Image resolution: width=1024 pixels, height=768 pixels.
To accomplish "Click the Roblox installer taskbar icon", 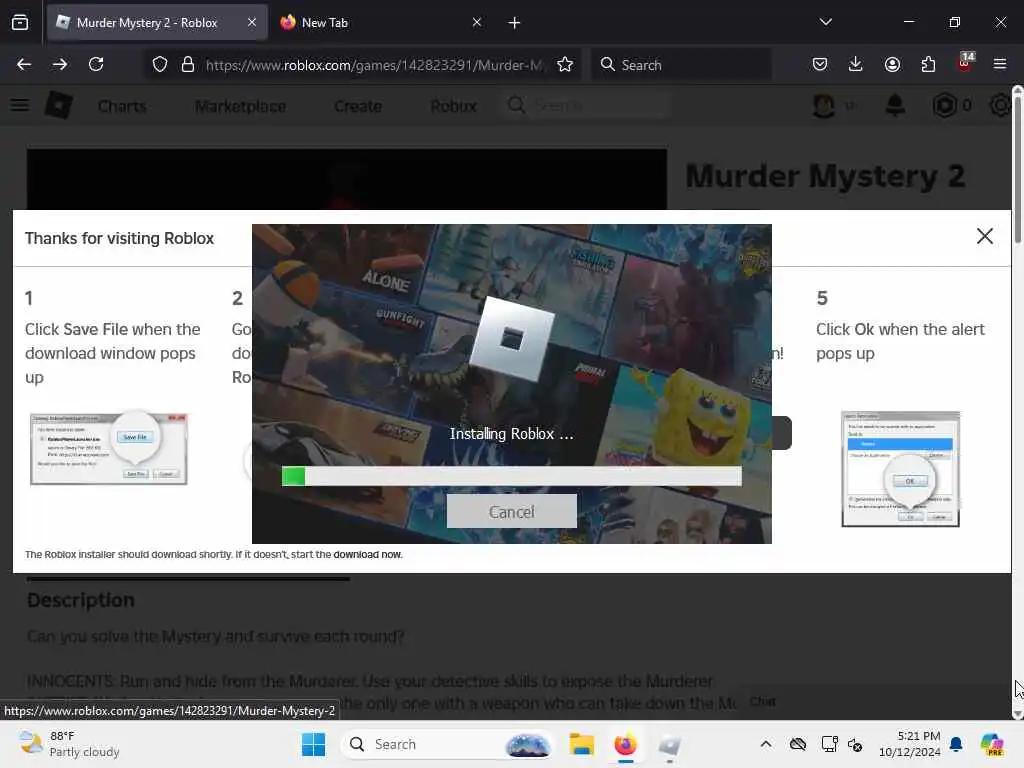I will [x=669, y=744].
